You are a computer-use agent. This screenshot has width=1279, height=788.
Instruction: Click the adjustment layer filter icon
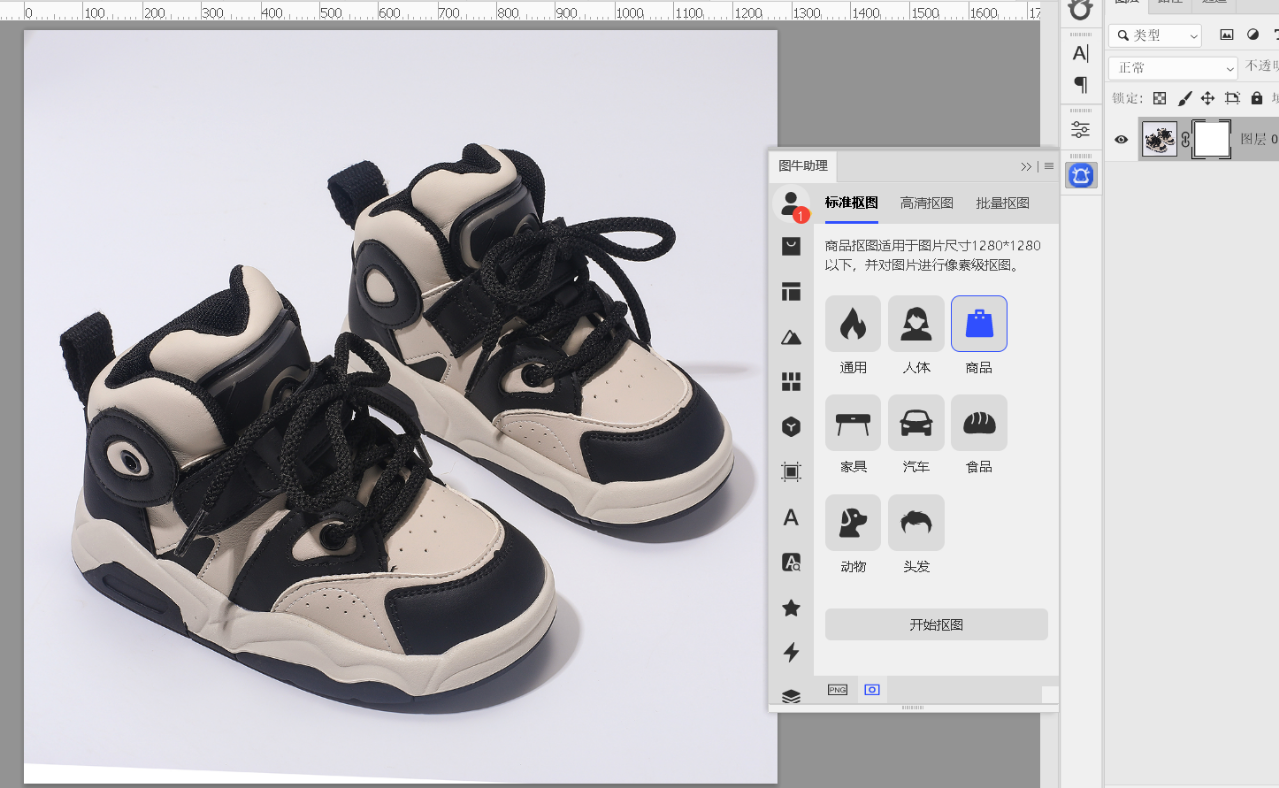click(x=1253, y=35)
